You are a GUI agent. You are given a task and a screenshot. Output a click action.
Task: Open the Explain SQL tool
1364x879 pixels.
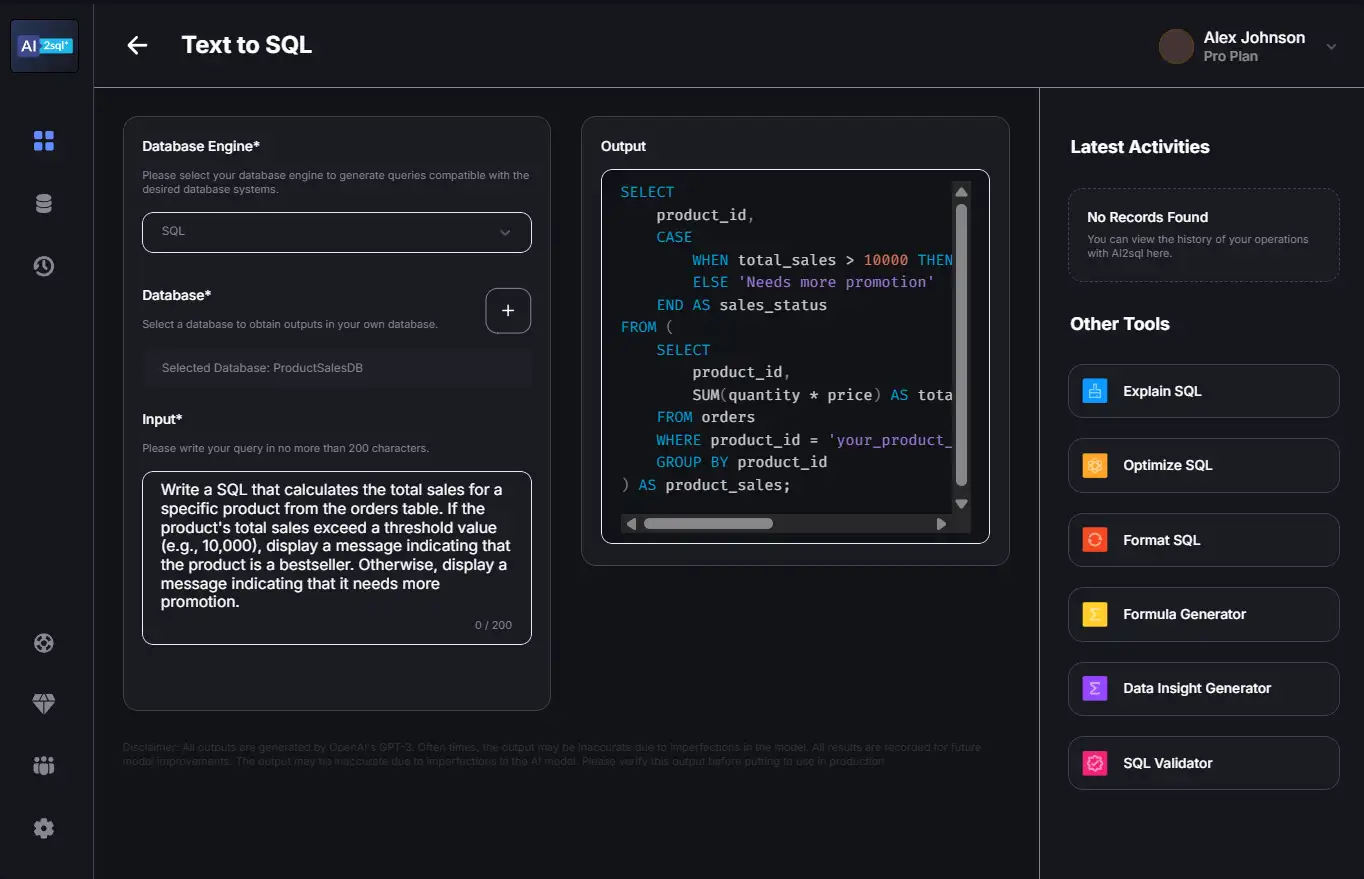(1203, 391)
